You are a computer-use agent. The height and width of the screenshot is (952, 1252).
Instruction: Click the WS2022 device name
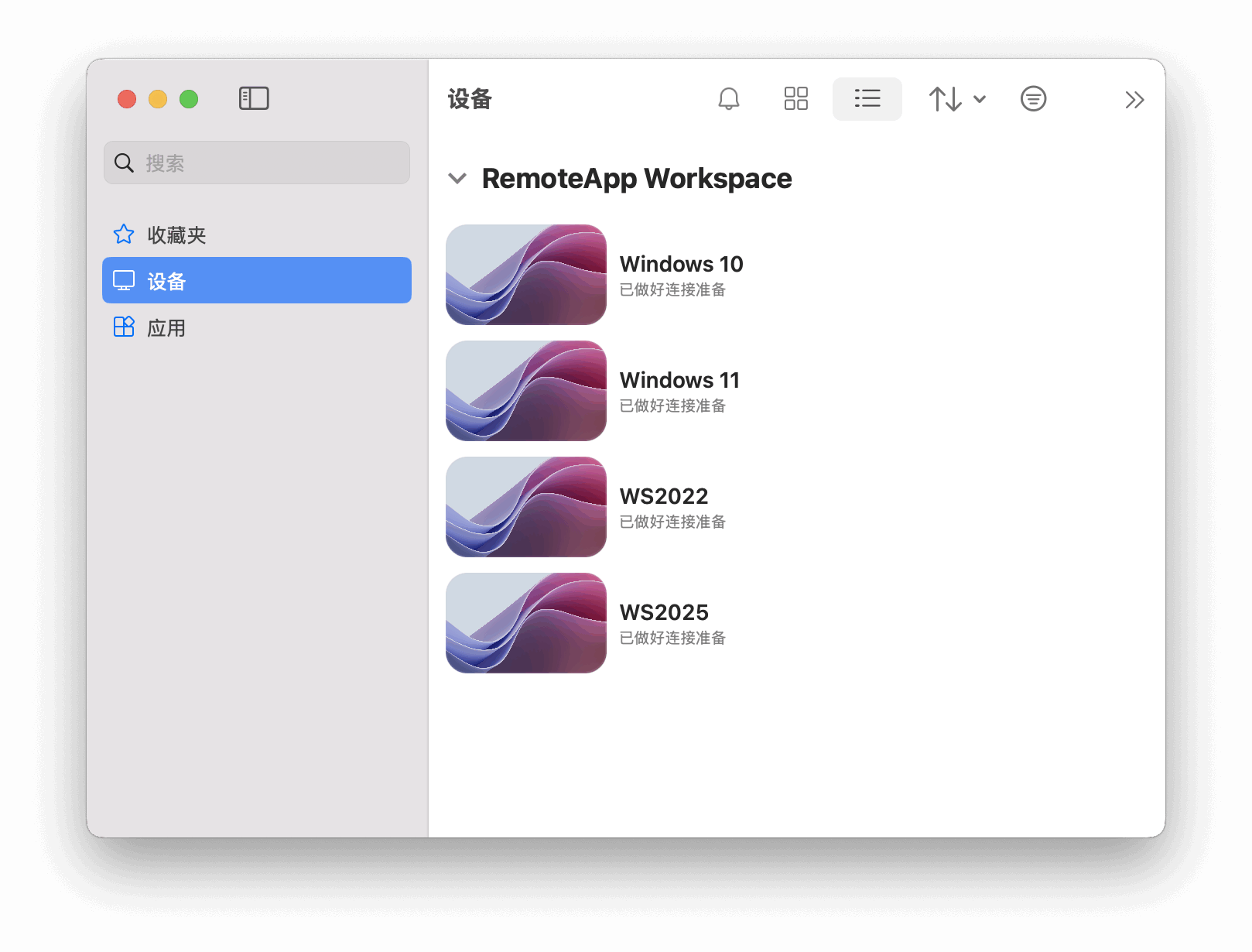[x=664, y=496]
